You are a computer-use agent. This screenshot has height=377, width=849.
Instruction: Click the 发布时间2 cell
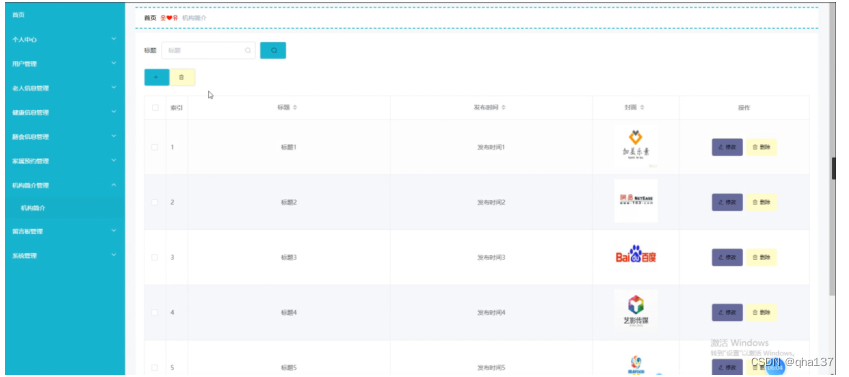(x=491, y=203)
